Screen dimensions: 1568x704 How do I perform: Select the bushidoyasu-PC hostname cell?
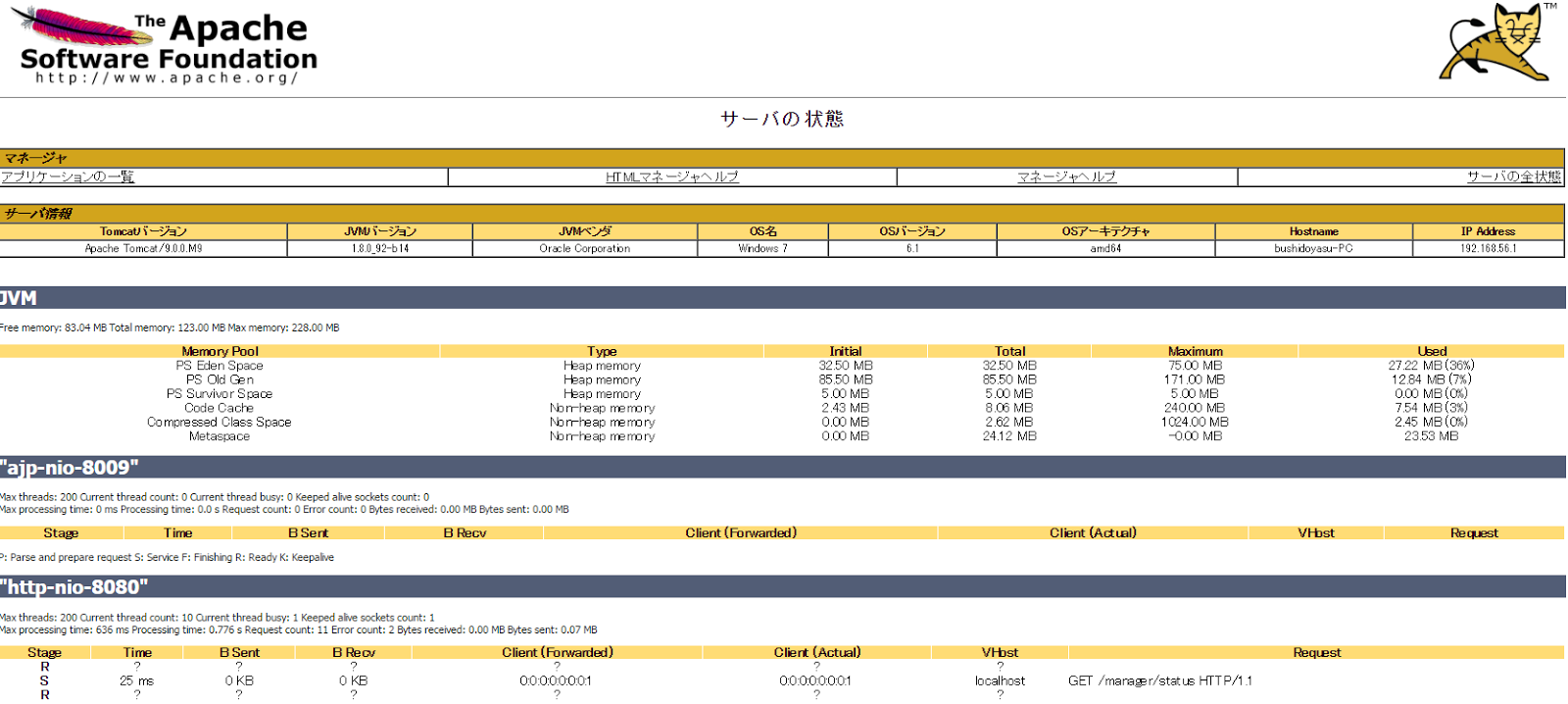(1314, 249)
